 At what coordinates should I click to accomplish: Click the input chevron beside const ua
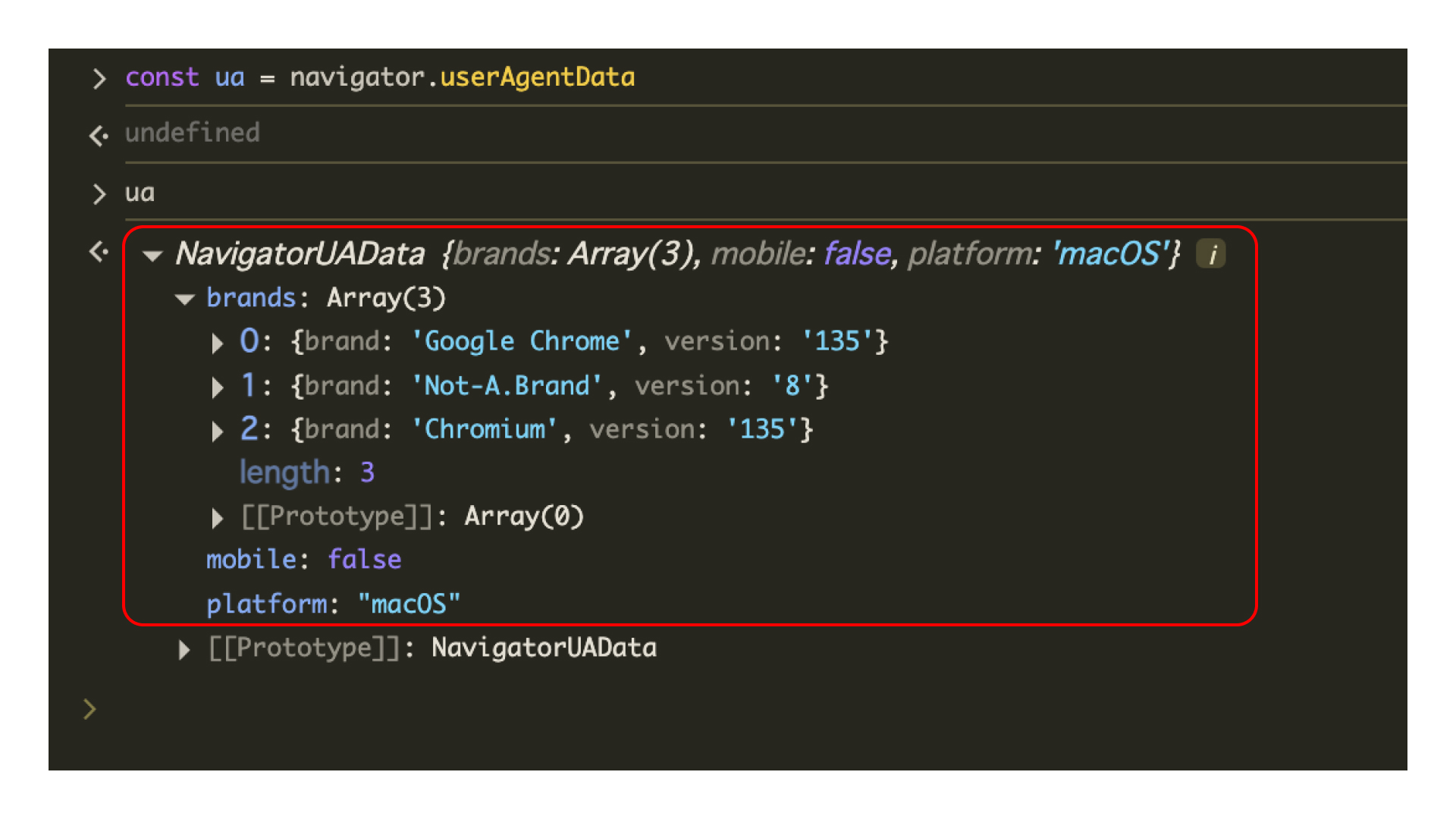pyautogui.click(x=99, y=78)
